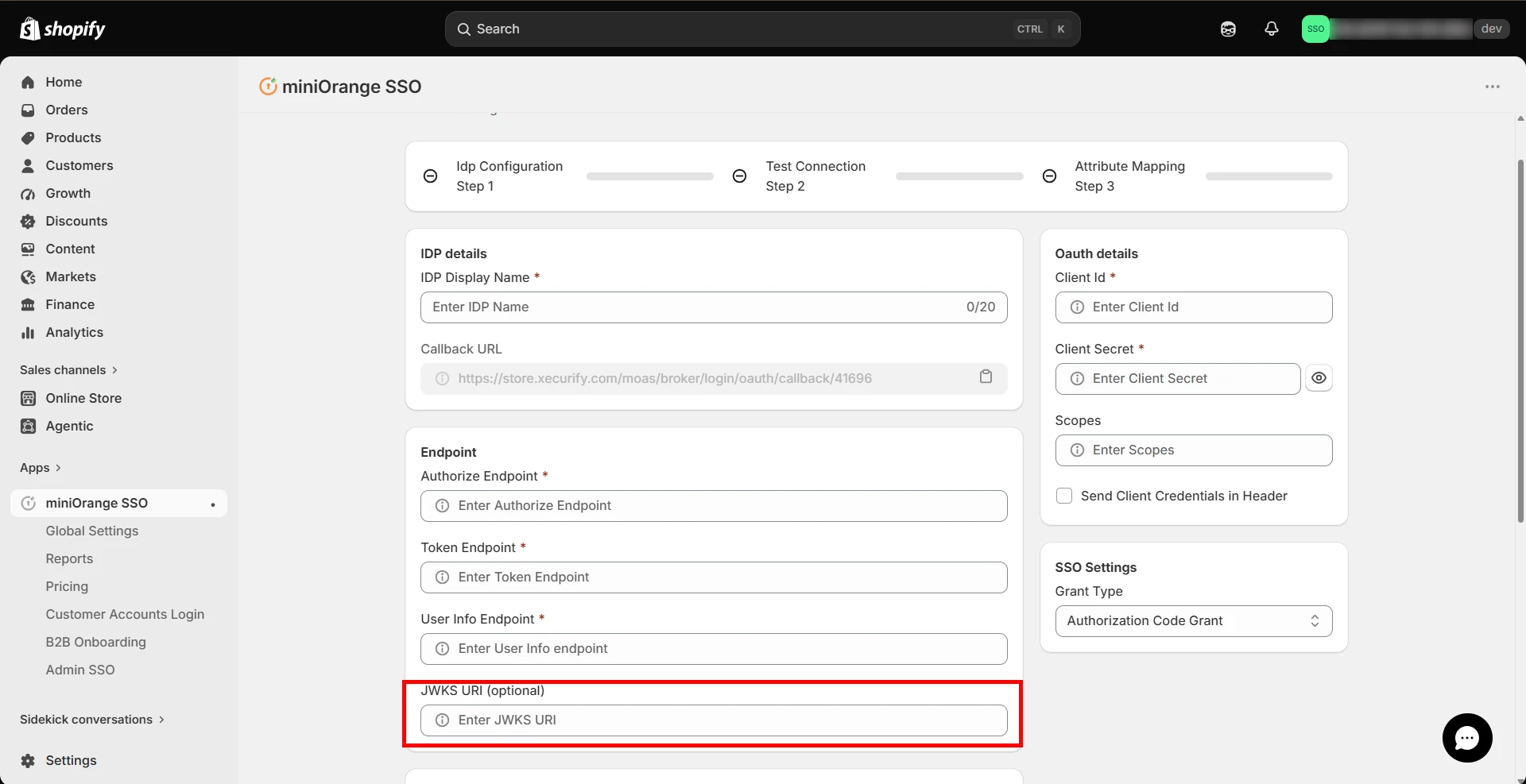Click the Scopes input field
This screenshot has width=1526, height=784.
coord(1193,450)
